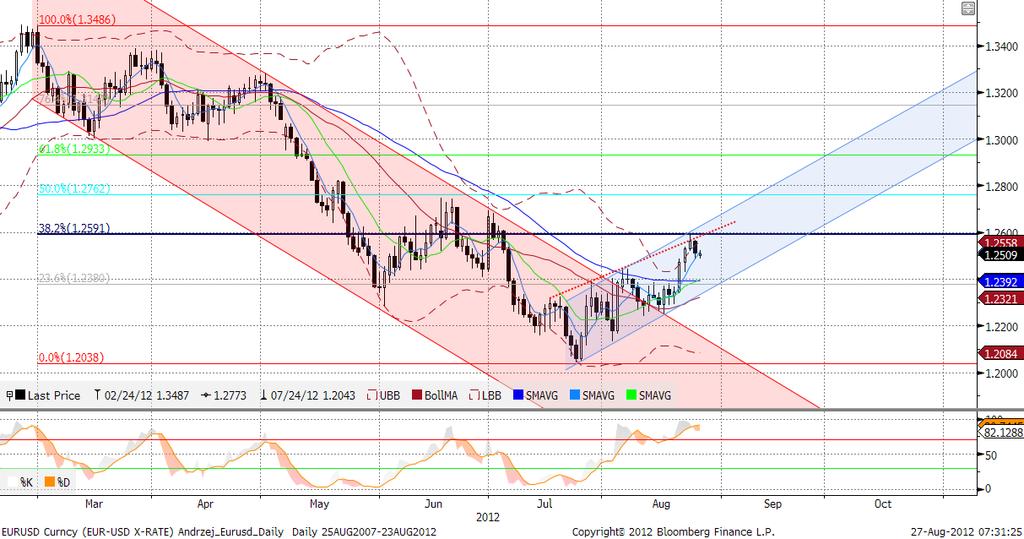Screen dimensions: 1024x539
Task: Click the 61.8%(1.2933) Fibonacci label
Action: coord(74,149)
